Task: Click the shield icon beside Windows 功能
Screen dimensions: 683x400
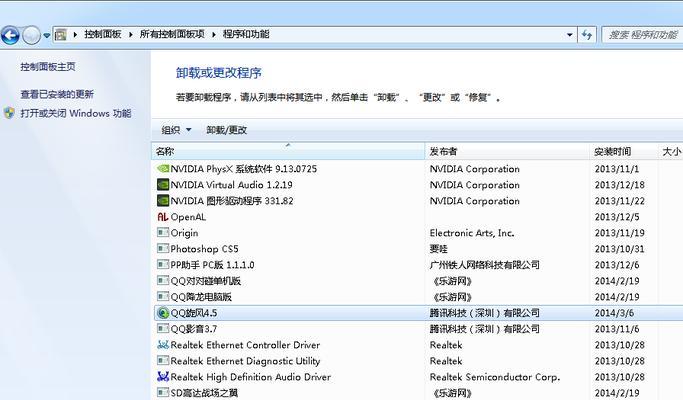Action: (x=9, y=113)
